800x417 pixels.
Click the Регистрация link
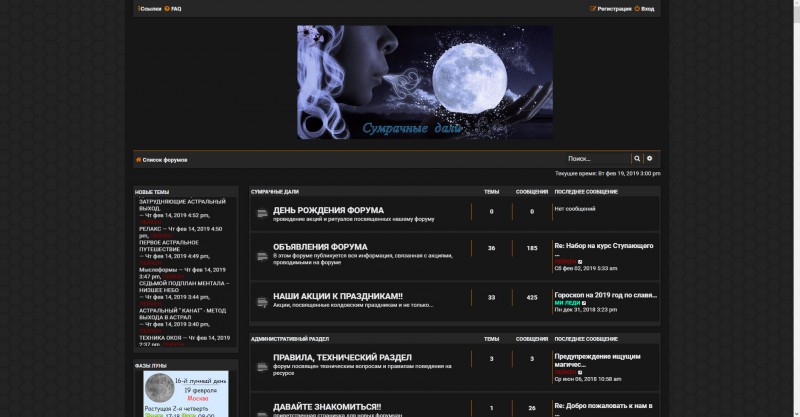click(x=614, y=9)
